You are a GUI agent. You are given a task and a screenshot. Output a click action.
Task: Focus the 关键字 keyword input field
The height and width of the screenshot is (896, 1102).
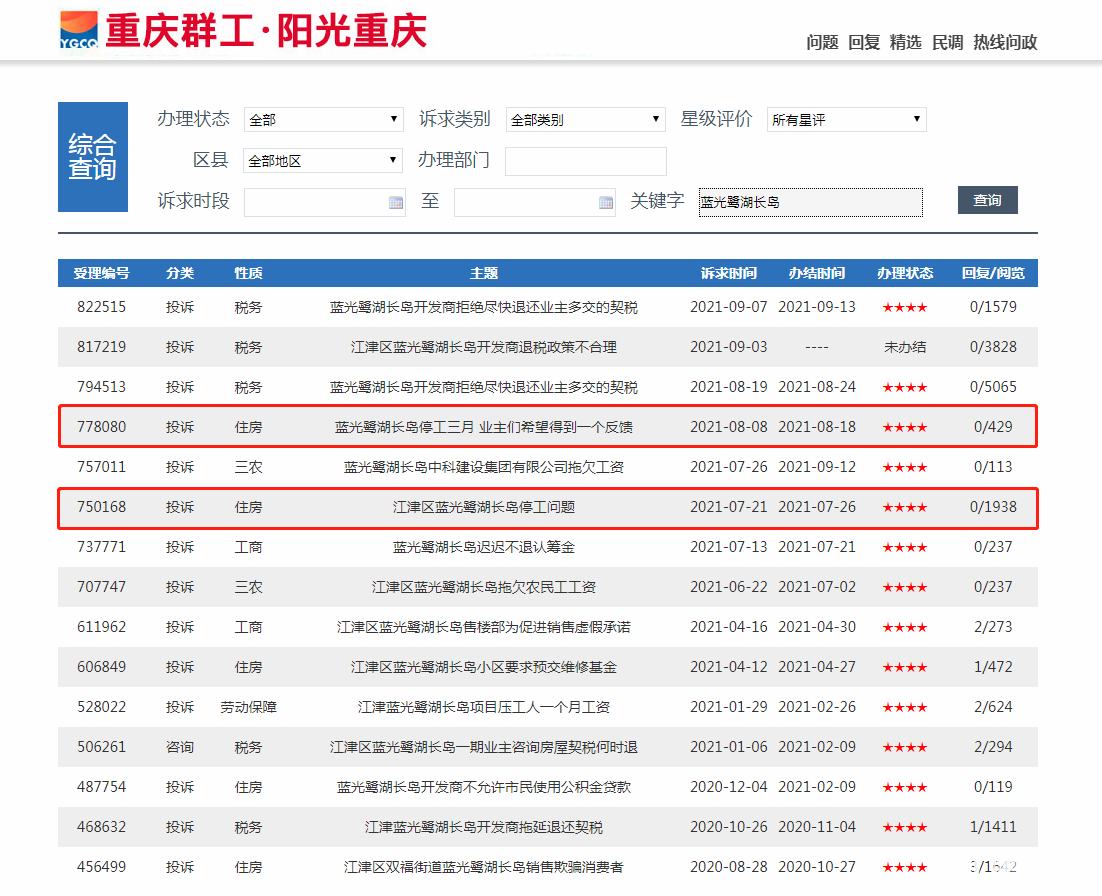click(x=810, y=202)
